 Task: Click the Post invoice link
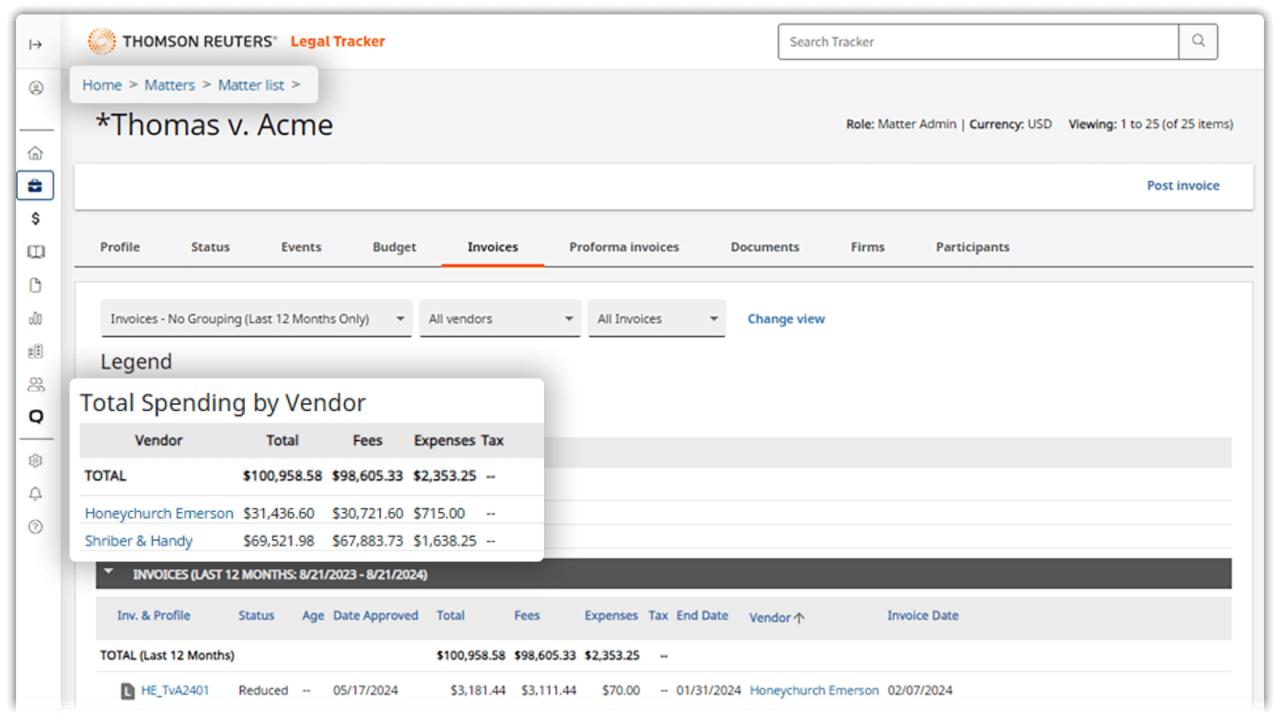pyautogui.click(x=1183, y=185)
